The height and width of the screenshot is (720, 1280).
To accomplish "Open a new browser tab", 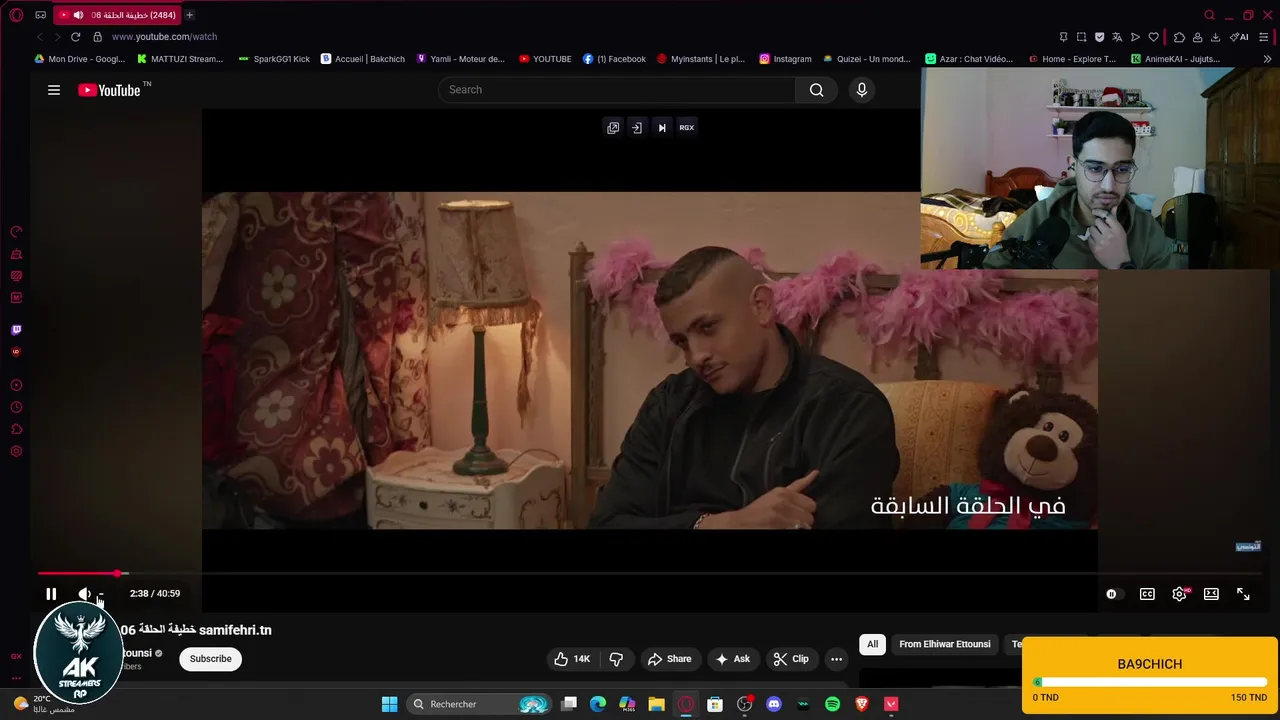I will tap(190, 15).
